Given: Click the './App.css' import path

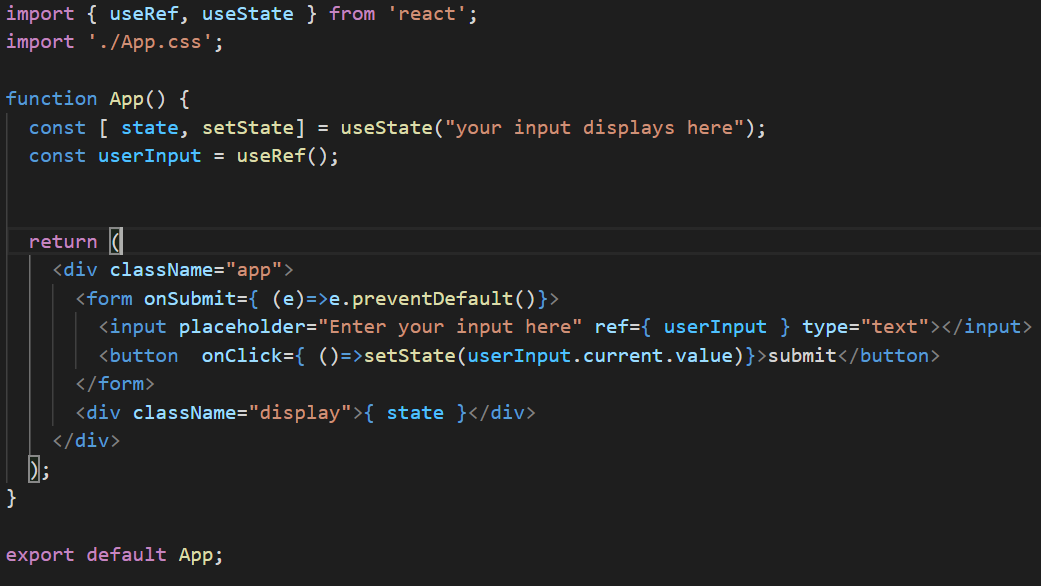Looking at the screenshot, I should [x=149, y=42].
